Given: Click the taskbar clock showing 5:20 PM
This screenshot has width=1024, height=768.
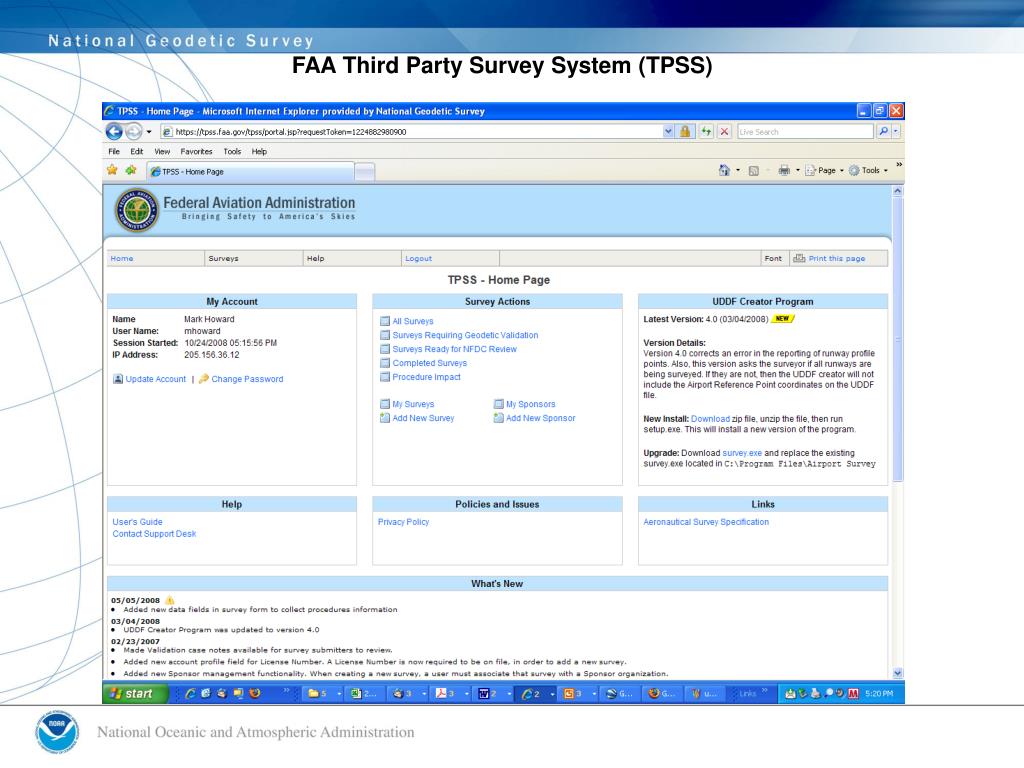Looking at the screenshot, I should (x=879, y=694).
